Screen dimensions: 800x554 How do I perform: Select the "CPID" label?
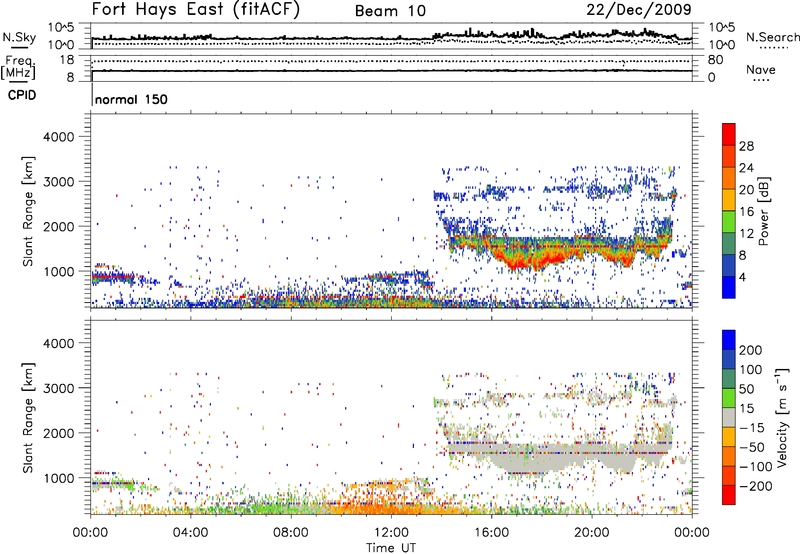click(22, 95)
